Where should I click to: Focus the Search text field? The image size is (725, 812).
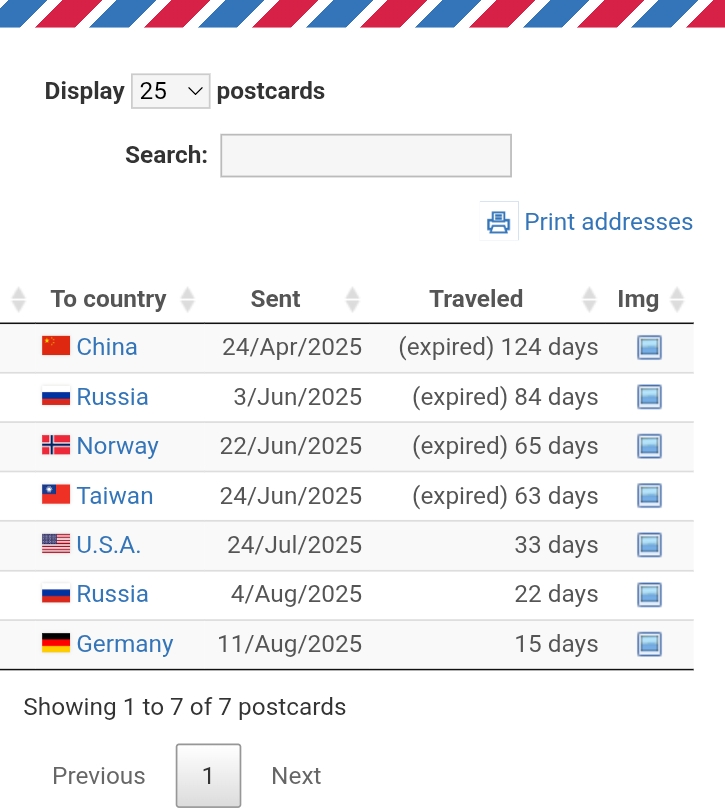pyautogui.click(x=365, y=156)
